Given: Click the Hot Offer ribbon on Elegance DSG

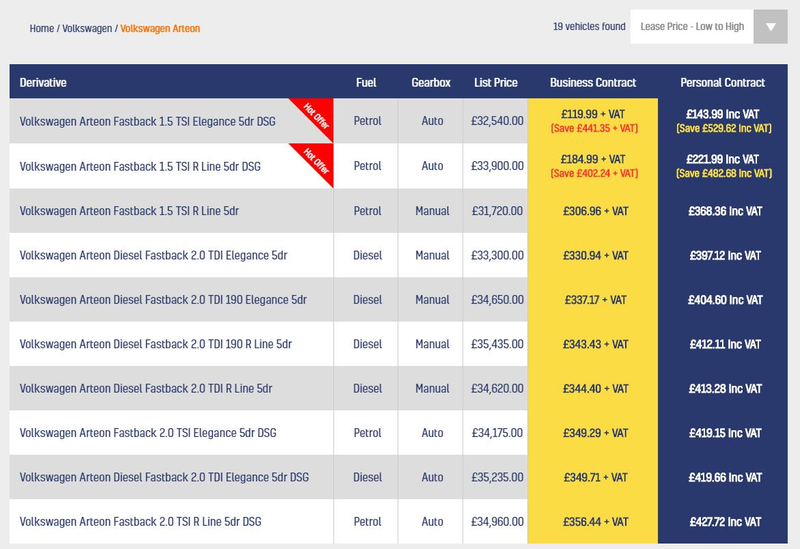Looking at the screenshot, I should pyautogui.click(x=317, y=115).
